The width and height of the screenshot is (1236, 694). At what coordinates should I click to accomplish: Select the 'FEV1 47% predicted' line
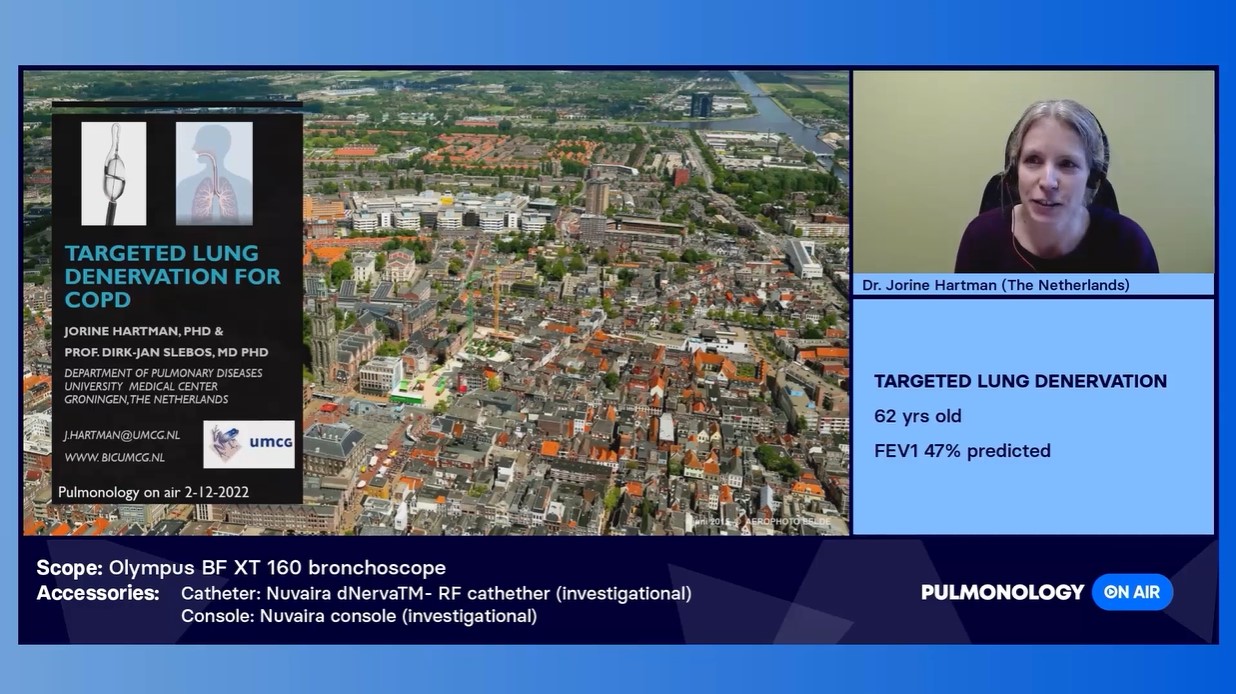click(962, 451)
